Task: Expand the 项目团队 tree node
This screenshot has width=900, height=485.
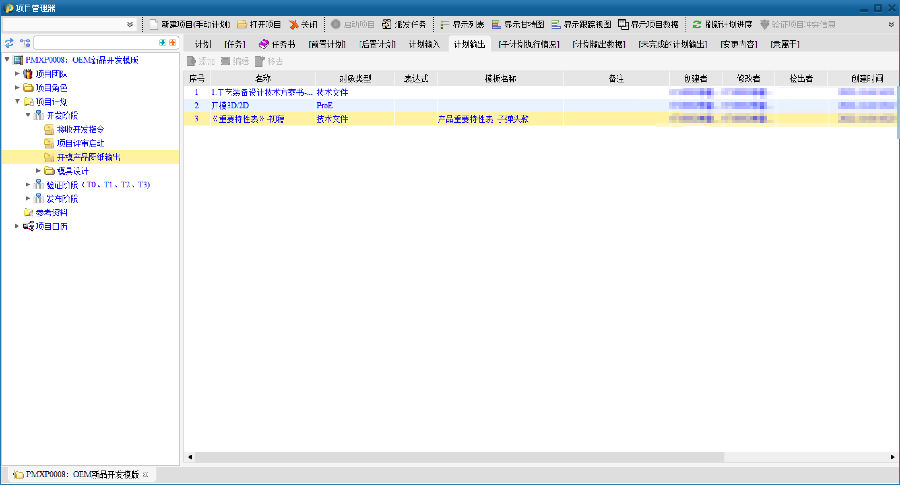Action: (x=17, y=73)
